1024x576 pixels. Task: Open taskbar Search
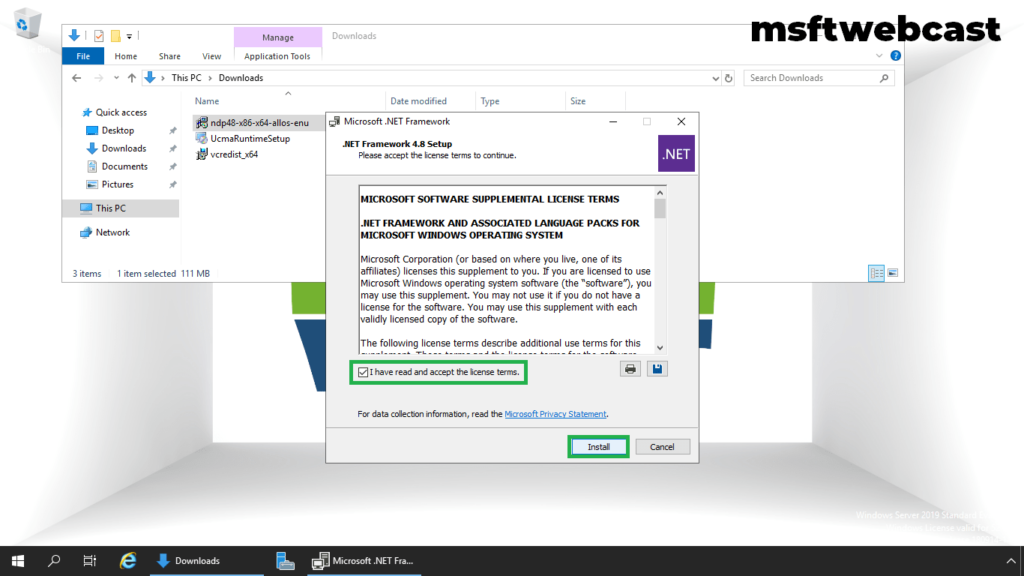pyautogui.click(x=54, y=560)
